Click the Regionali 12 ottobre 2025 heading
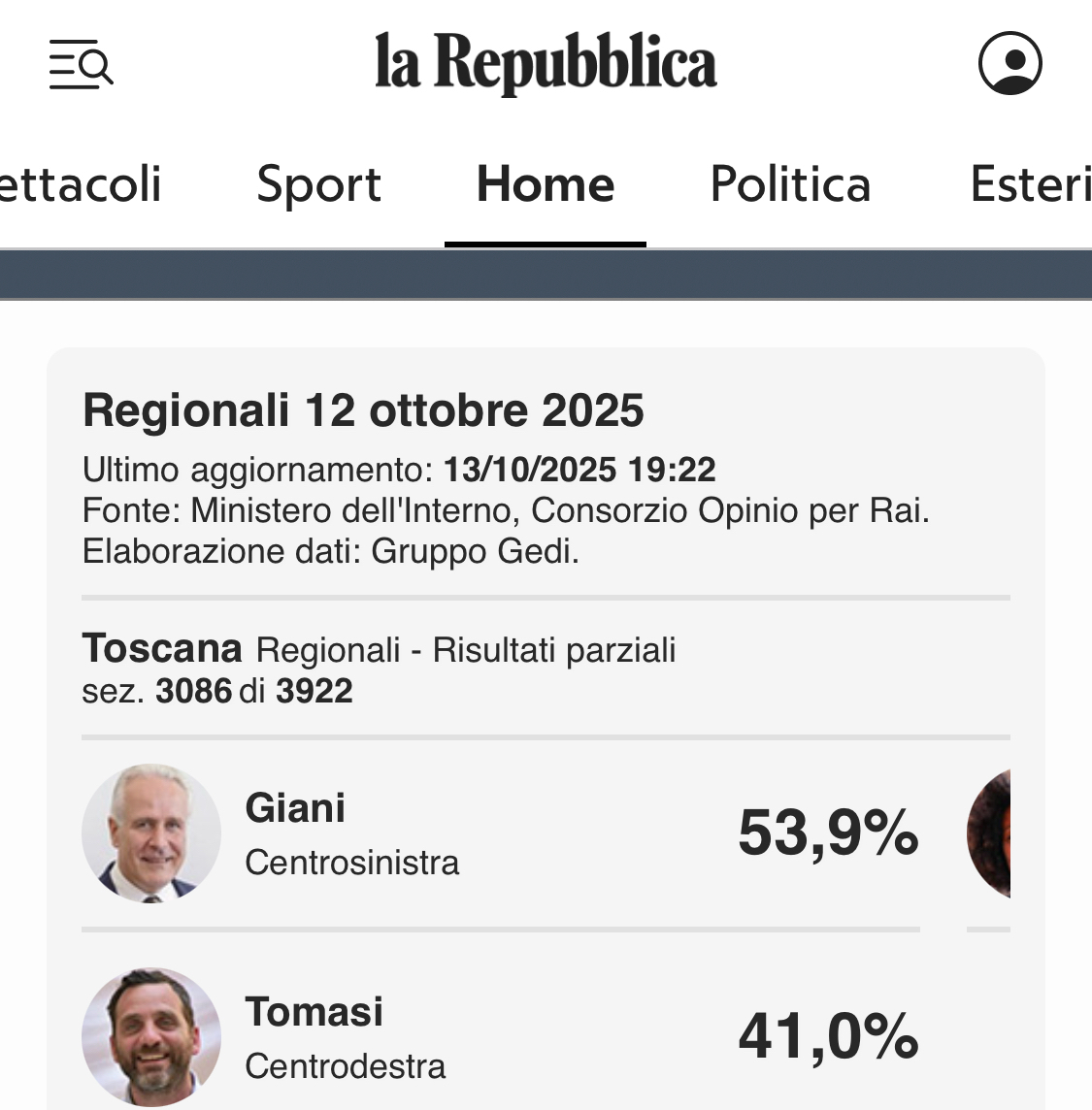1092x1110 pixels. [x=363, y=410]
